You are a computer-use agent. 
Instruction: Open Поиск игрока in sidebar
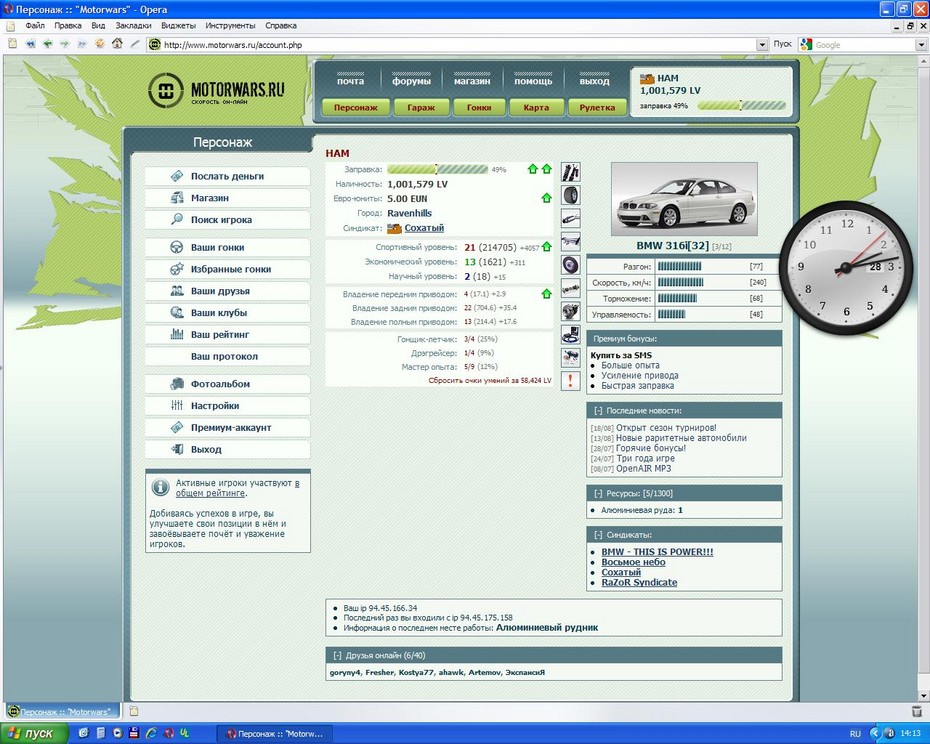point(228,220)
